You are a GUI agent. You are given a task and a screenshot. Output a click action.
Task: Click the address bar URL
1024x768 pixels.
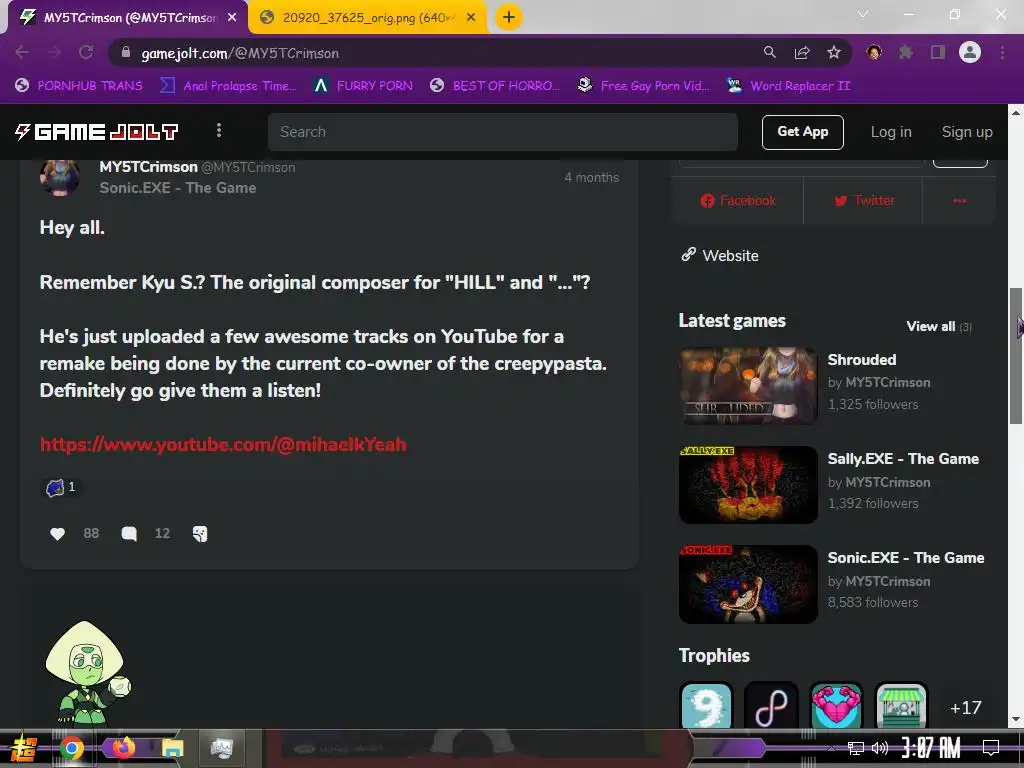coord(240,54)
